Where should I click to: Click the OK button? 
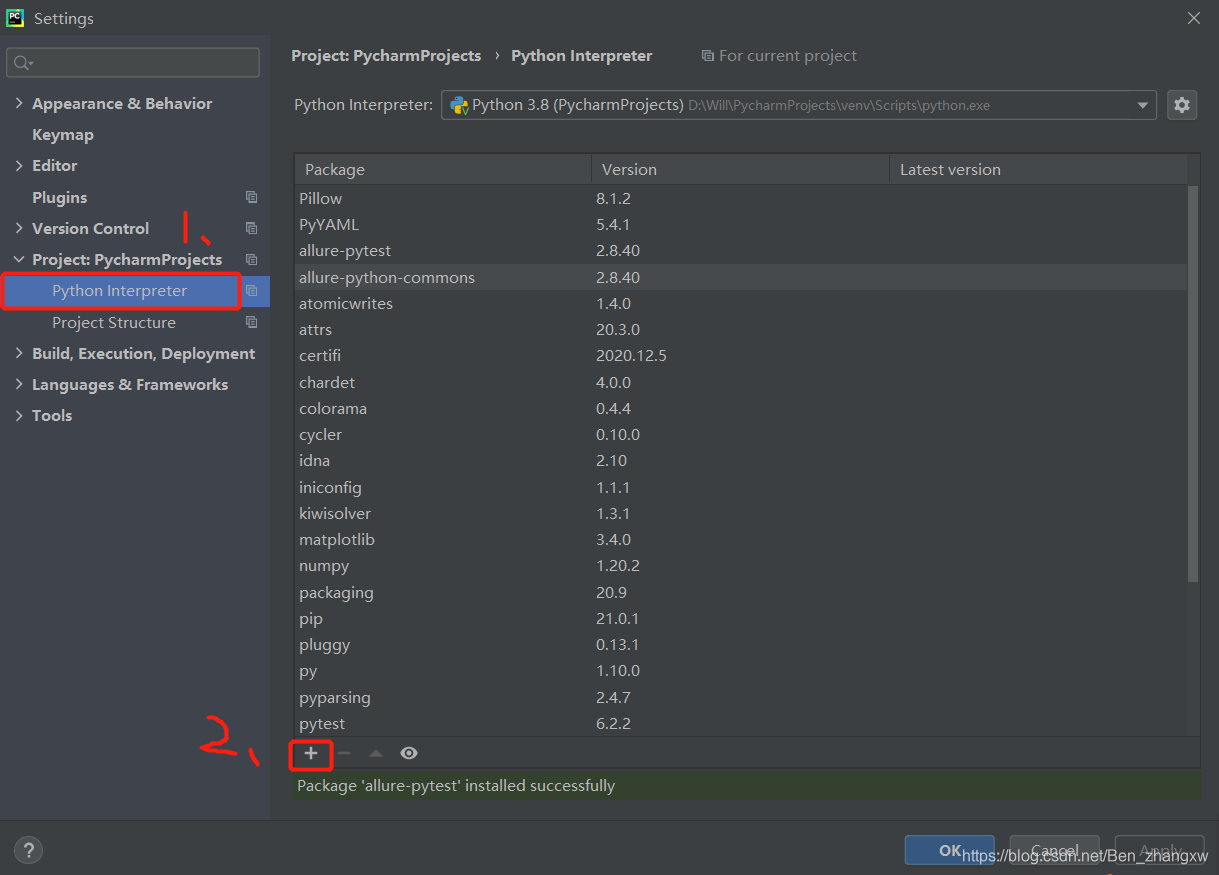[950, 851]
